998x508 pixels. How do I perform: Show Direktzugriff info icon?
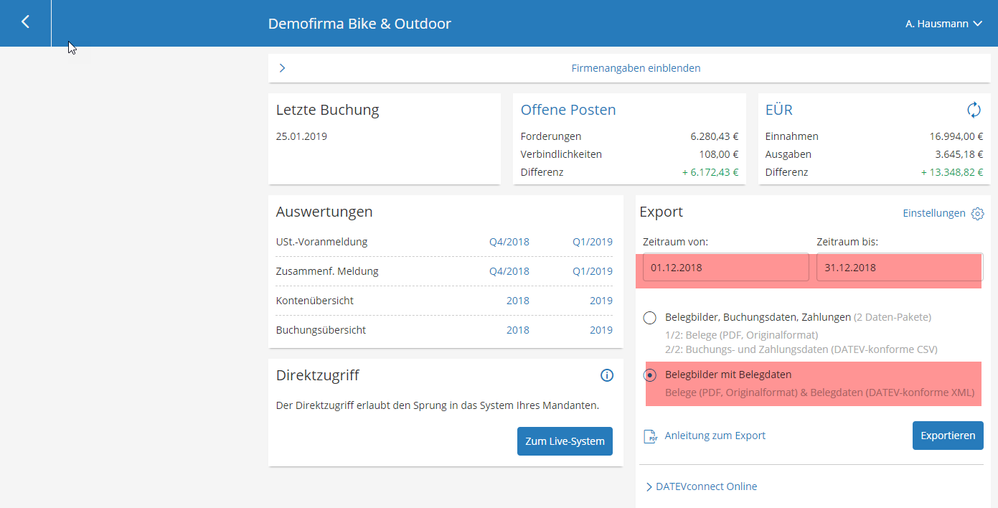pos(606,375)
